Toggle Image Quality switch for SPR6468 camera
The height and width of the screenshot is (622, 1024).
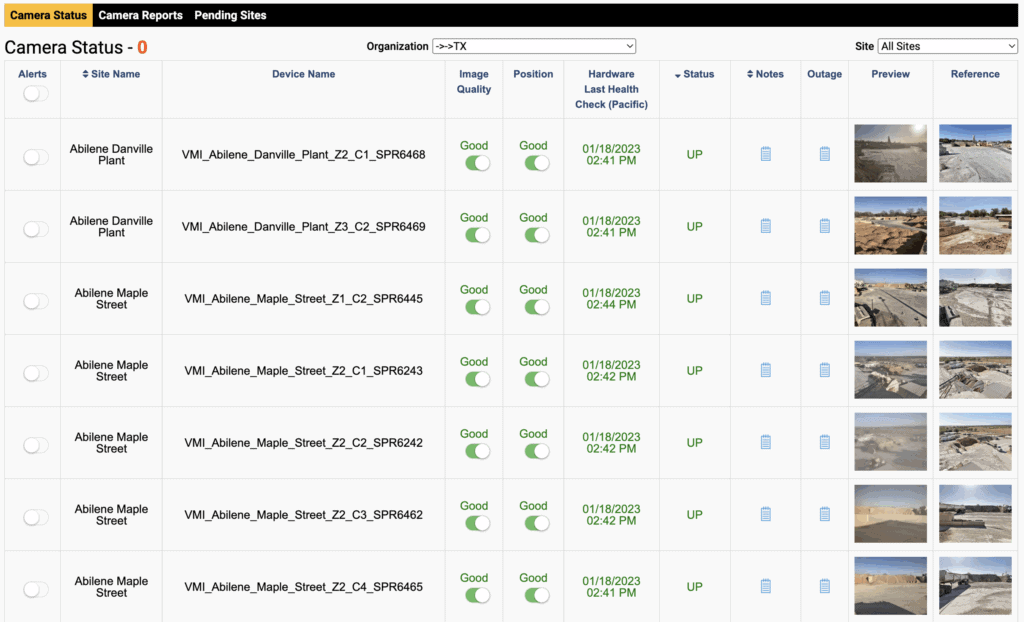coord(478,163)
